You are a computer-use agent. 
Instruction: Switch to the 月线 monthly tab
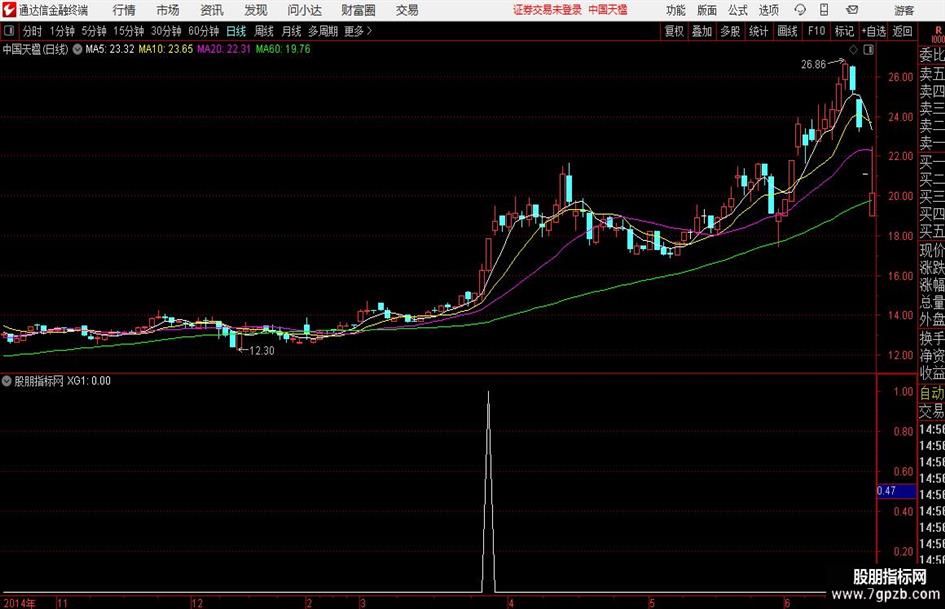coord(292,31)
